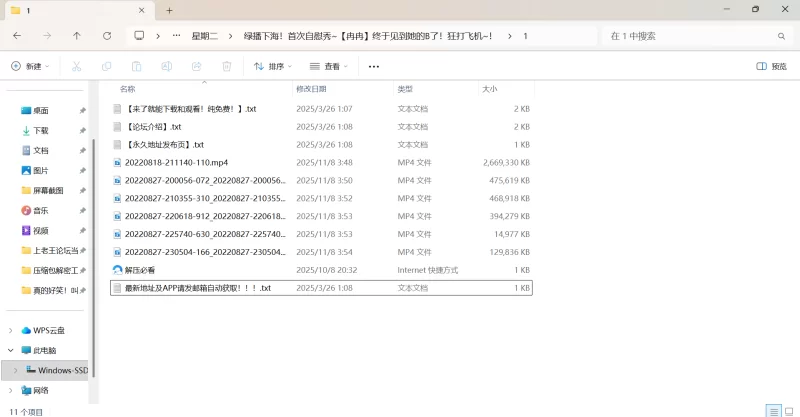The image size is (800, 417).
Task: Open the 查看 view menu
Action: click(x=329, y=67)
